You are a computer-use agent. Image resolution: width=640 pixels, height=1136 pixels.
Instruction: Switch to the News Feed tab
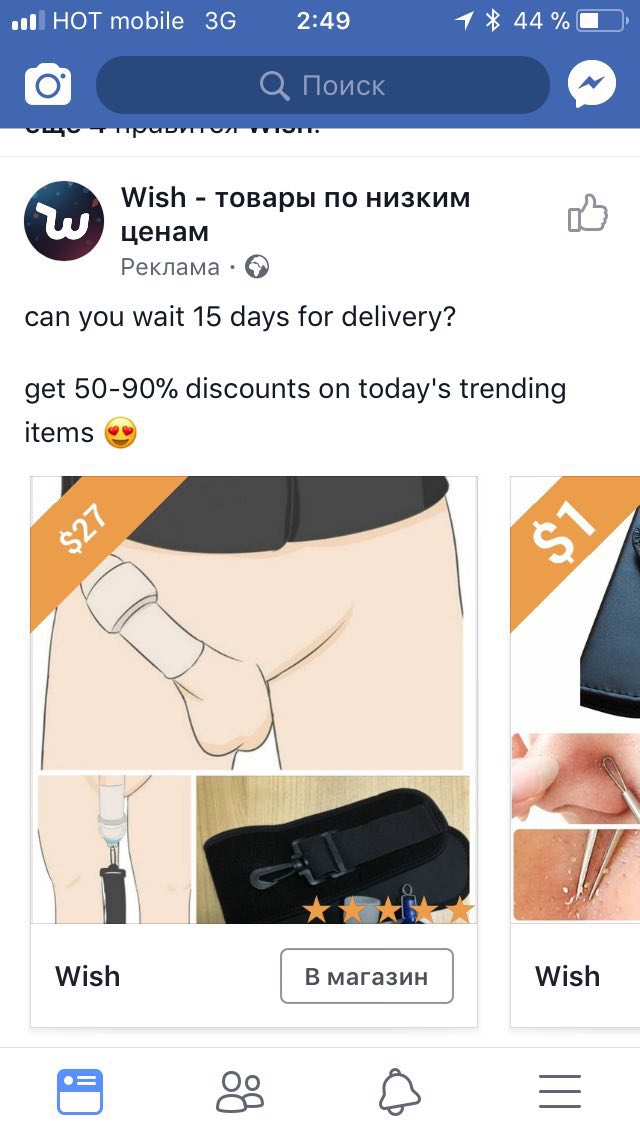(80, 1091)
